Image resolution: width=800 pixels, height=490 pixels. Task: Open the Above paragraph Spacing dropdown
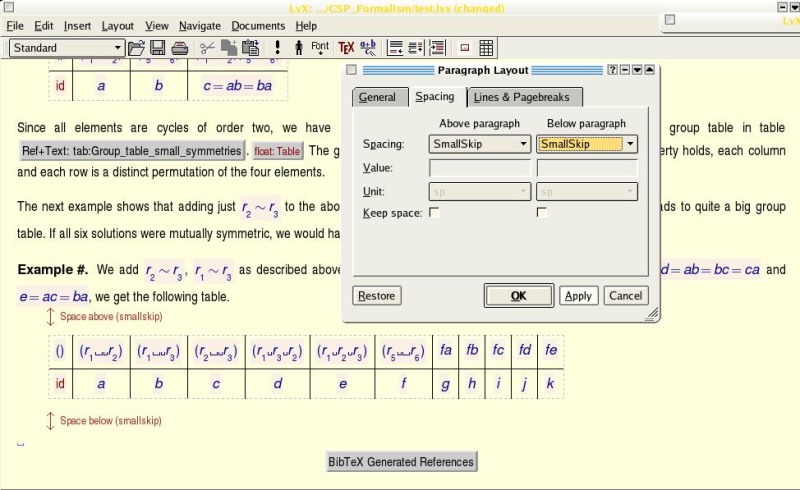pyautogui.click(x=480, y=144)
